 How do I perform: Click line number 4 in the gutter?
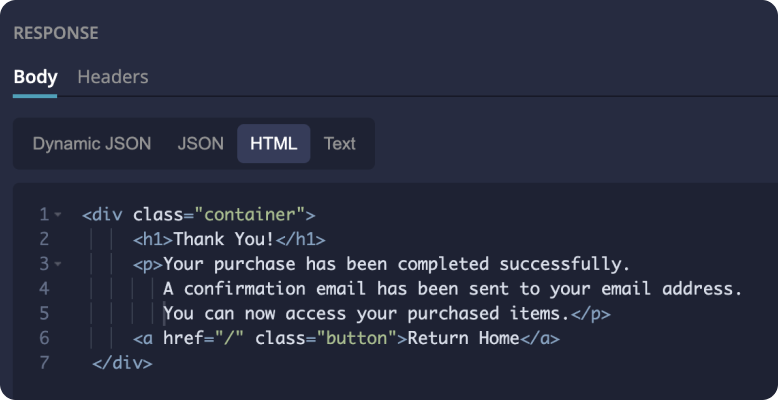tap(44, 289)
